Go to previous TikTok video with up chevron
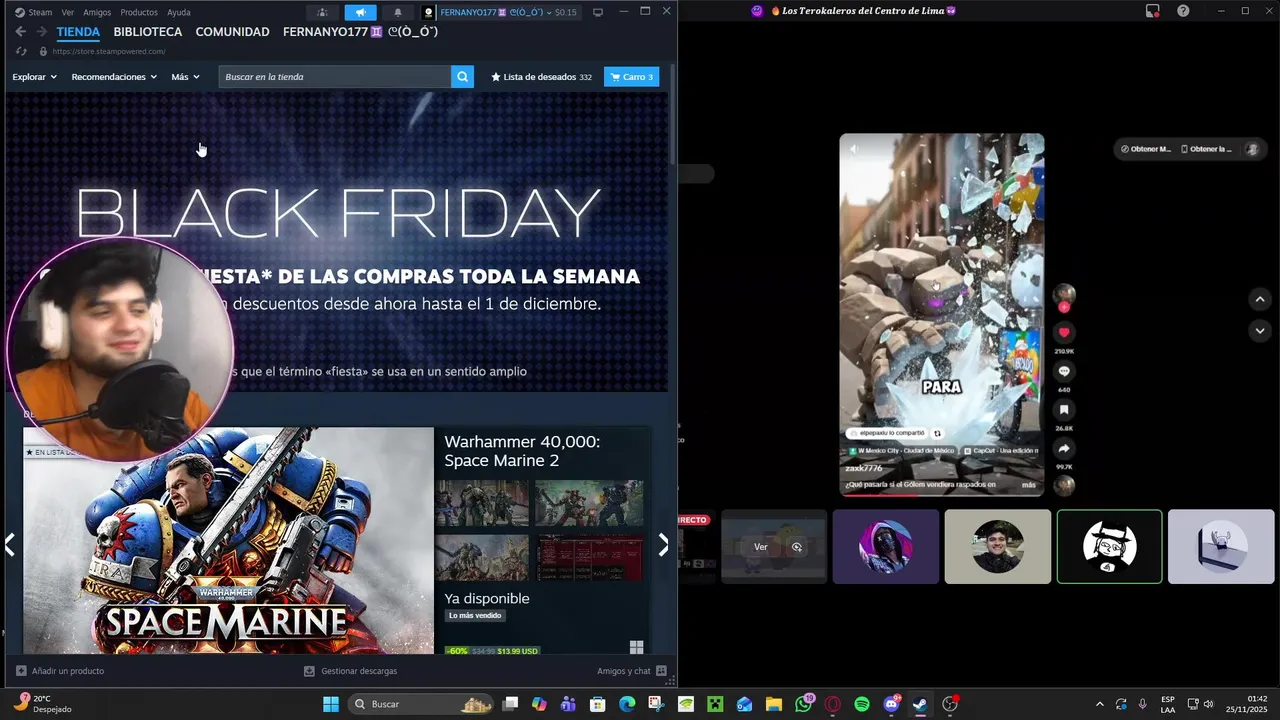The image size is (1280, 720). (1260, 299)
